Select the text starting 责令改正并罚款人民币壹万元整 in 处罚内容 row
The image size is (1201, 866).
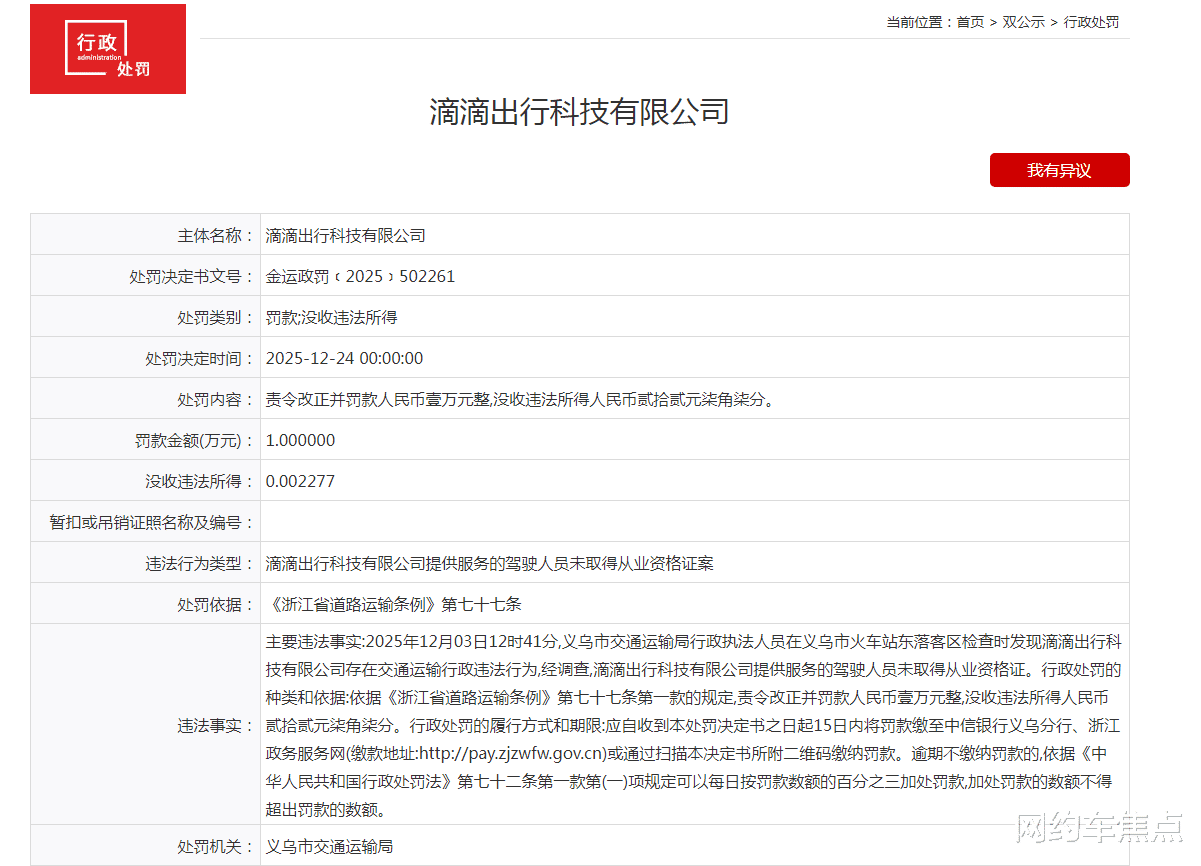tap(521, 399)
